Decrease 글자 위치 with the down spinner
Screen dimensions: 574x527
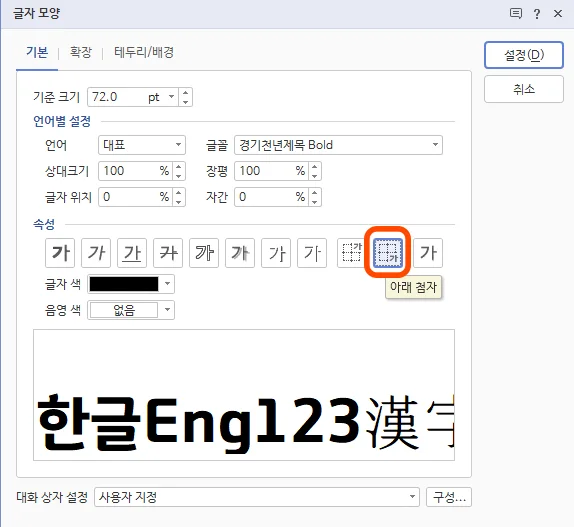tap(179, 202)
